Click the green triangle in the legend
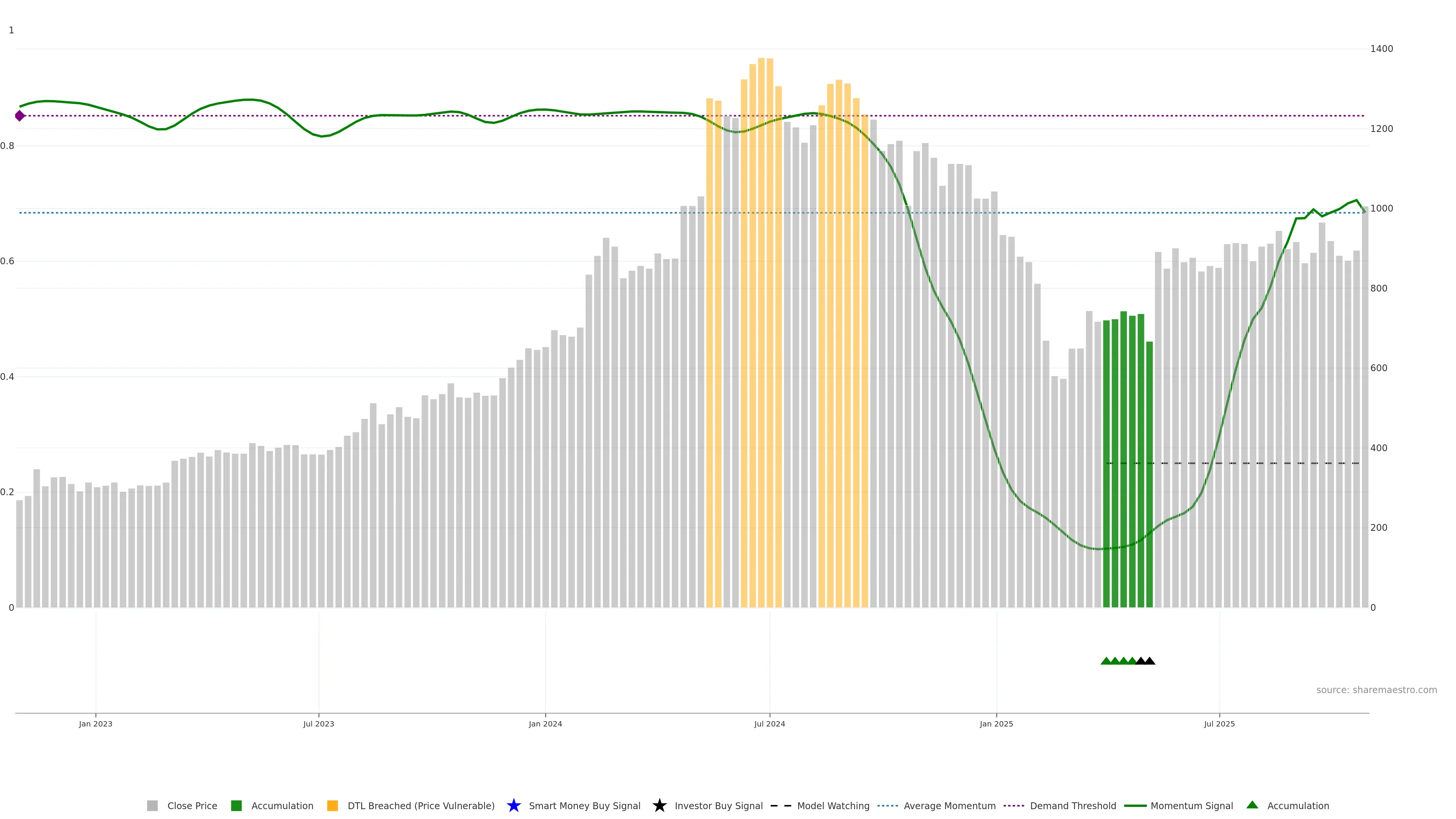 click(x=1252, y=805)
